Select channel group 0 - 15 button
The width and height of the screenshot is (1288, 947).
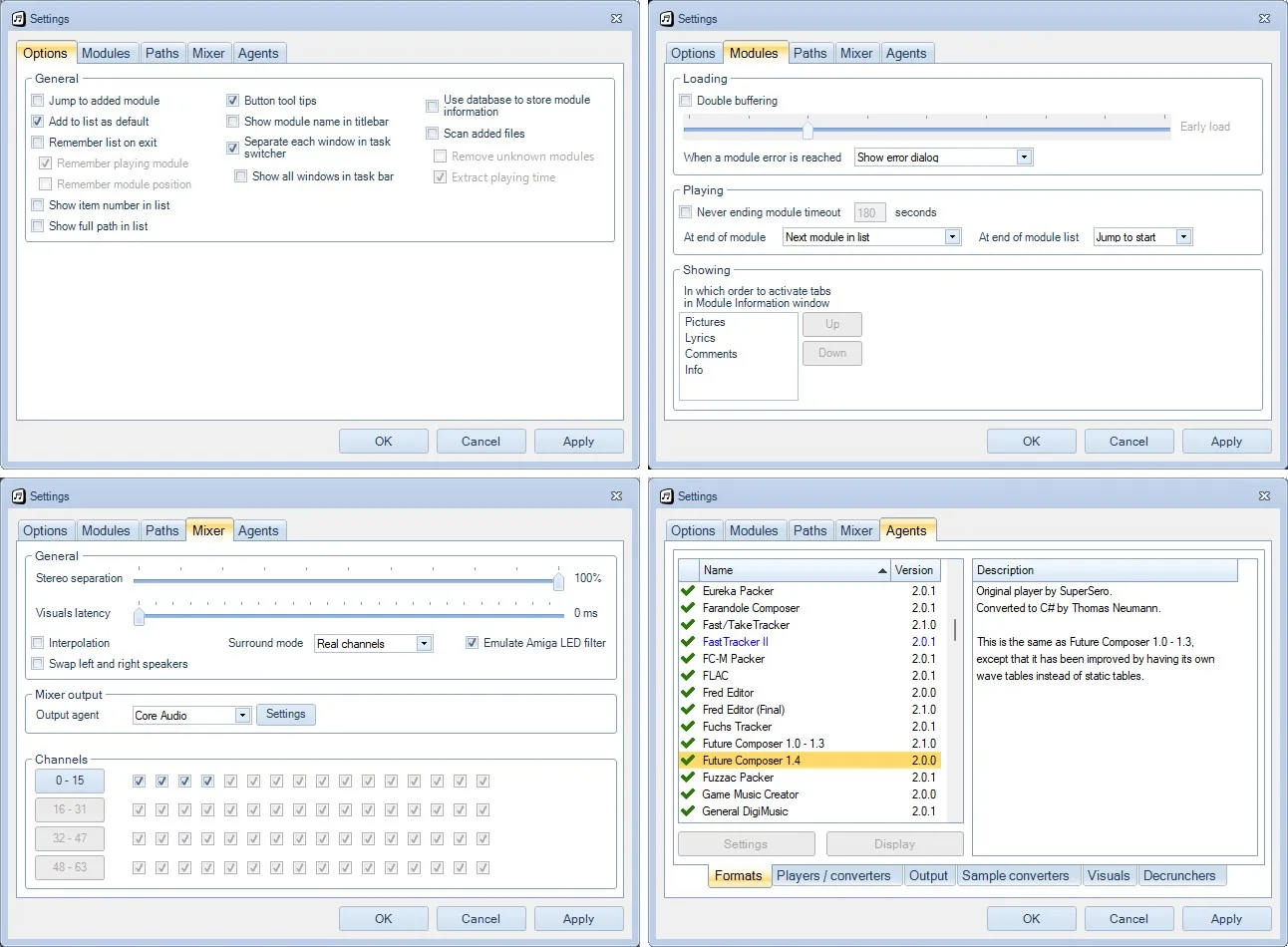click(x=70, y=781)
